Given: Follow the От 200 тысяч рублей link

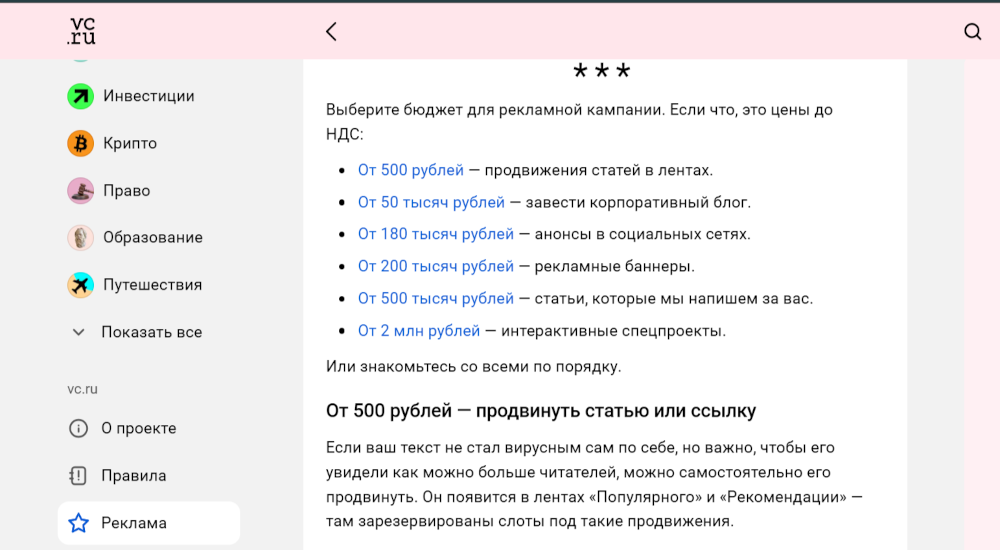Looking at the screenshot, I should tap(436, 266).
